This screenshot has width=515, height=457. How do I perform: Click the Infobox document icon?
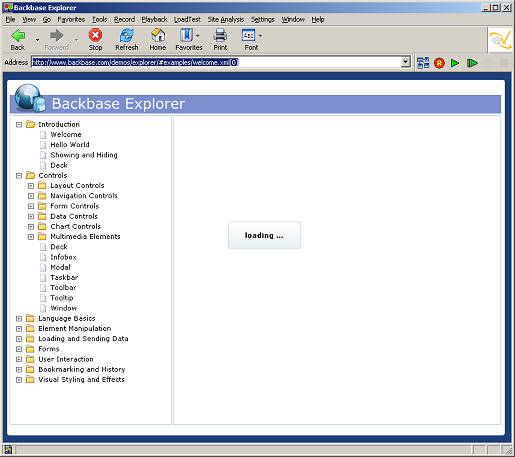pyautogui.click(x=43, y=257)
